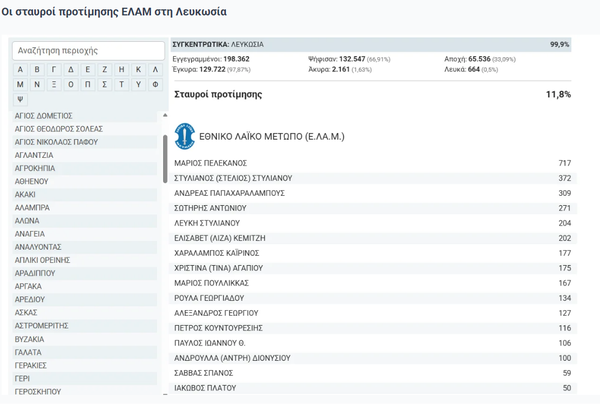Select region ΑΓΙΟΣ ΝΙΚΟΛΑΟΣ ΠΑΦΟΥ
The image size is (600, 407).
pyautogui.click(x=85, y=142)
